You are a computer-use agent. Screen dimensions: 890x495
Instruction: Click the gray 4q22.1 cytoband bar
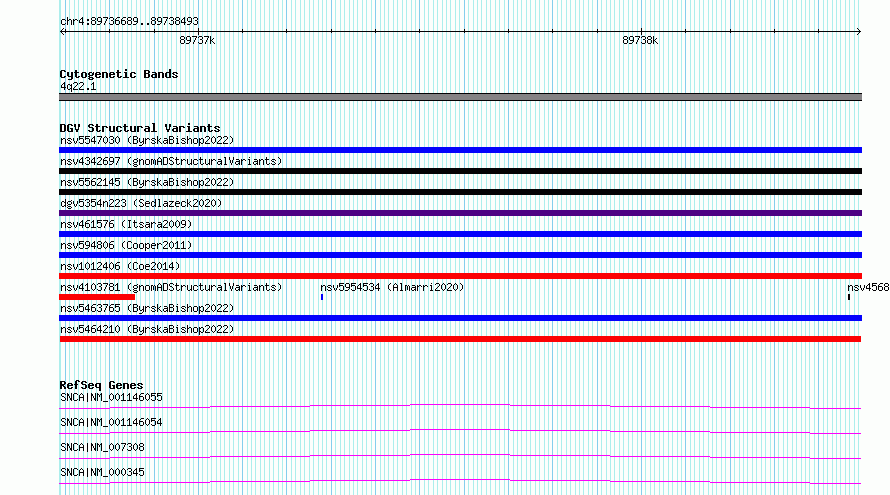coord(460,97)
